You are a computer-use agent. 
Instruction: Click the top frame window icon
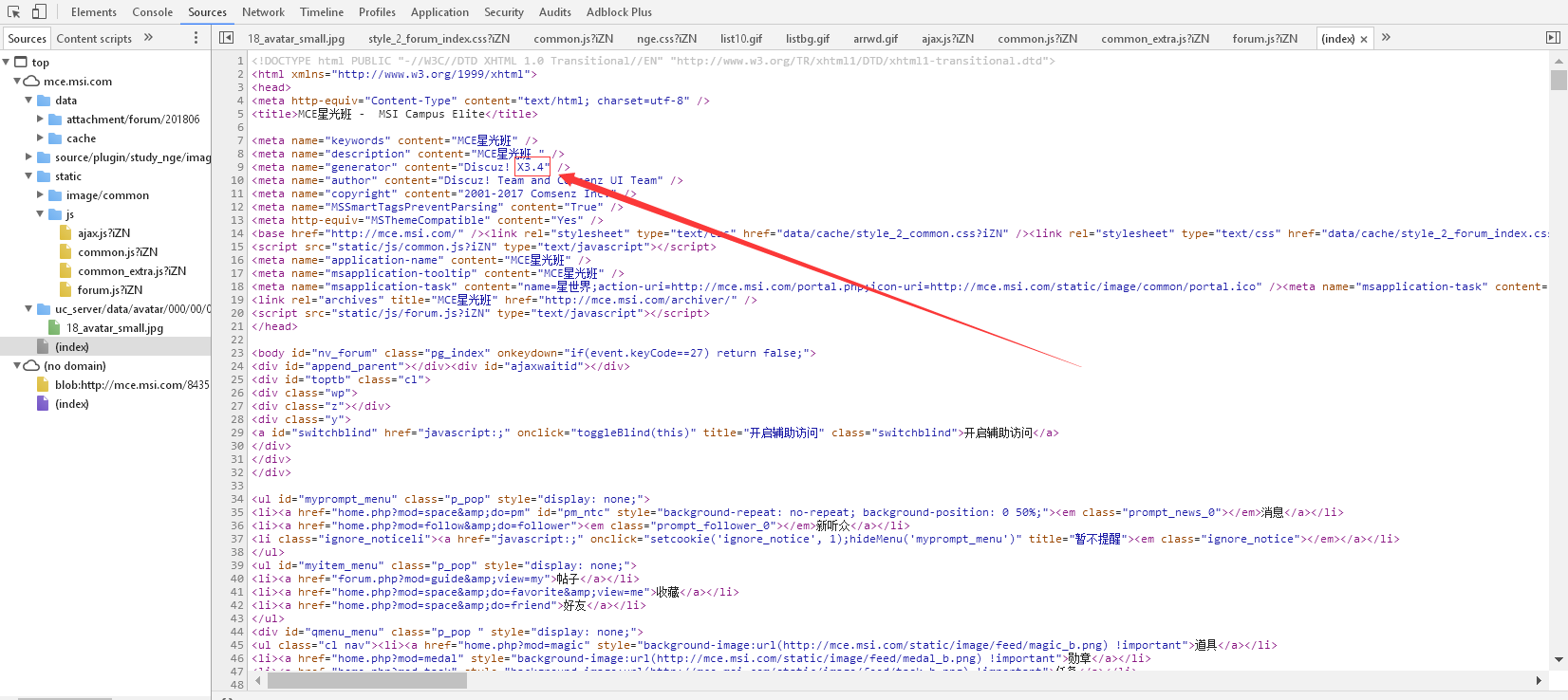(x=21, y=62)
